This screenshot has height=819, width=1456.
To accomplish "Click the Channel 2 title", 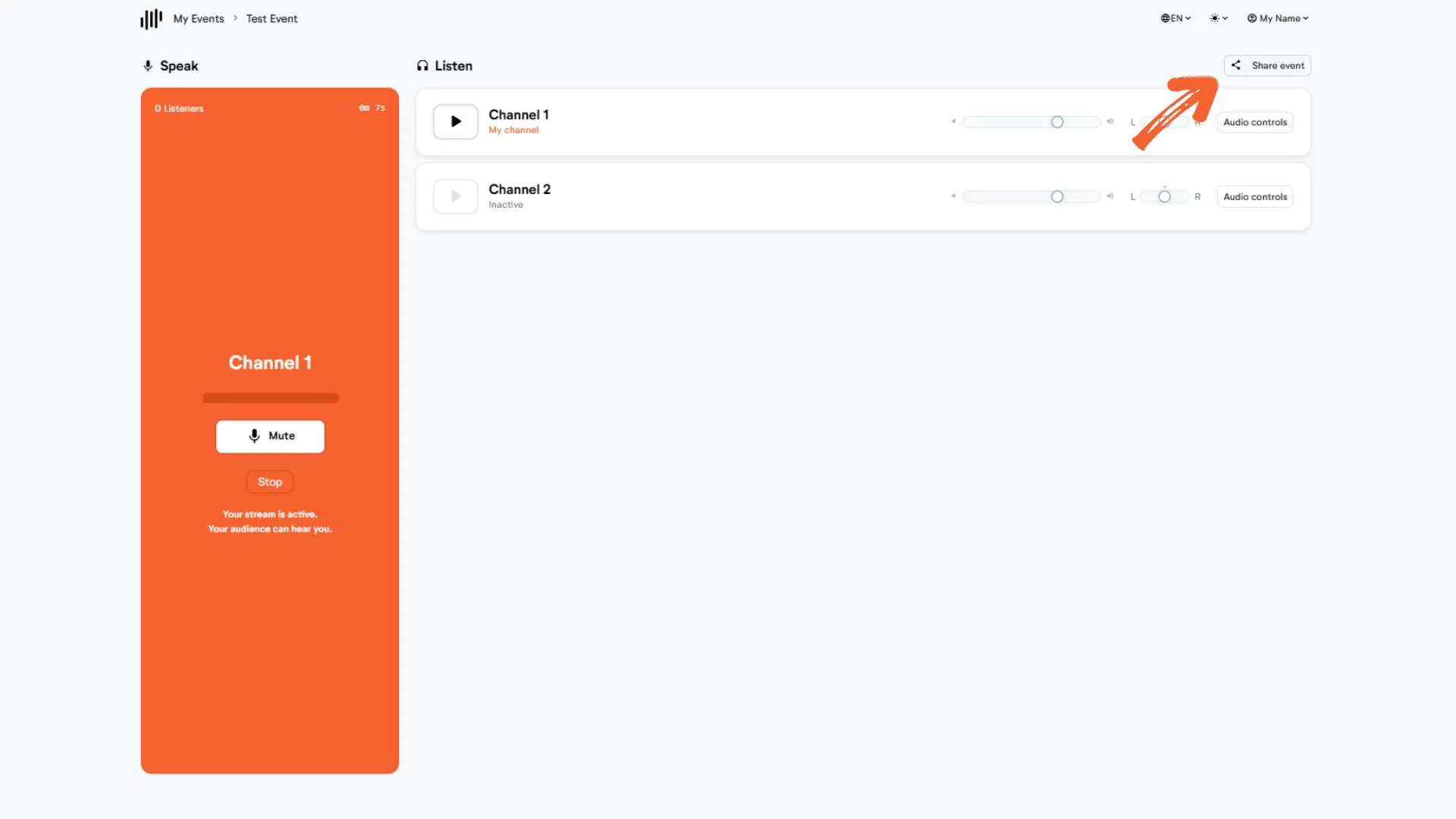I will [519, 189].
